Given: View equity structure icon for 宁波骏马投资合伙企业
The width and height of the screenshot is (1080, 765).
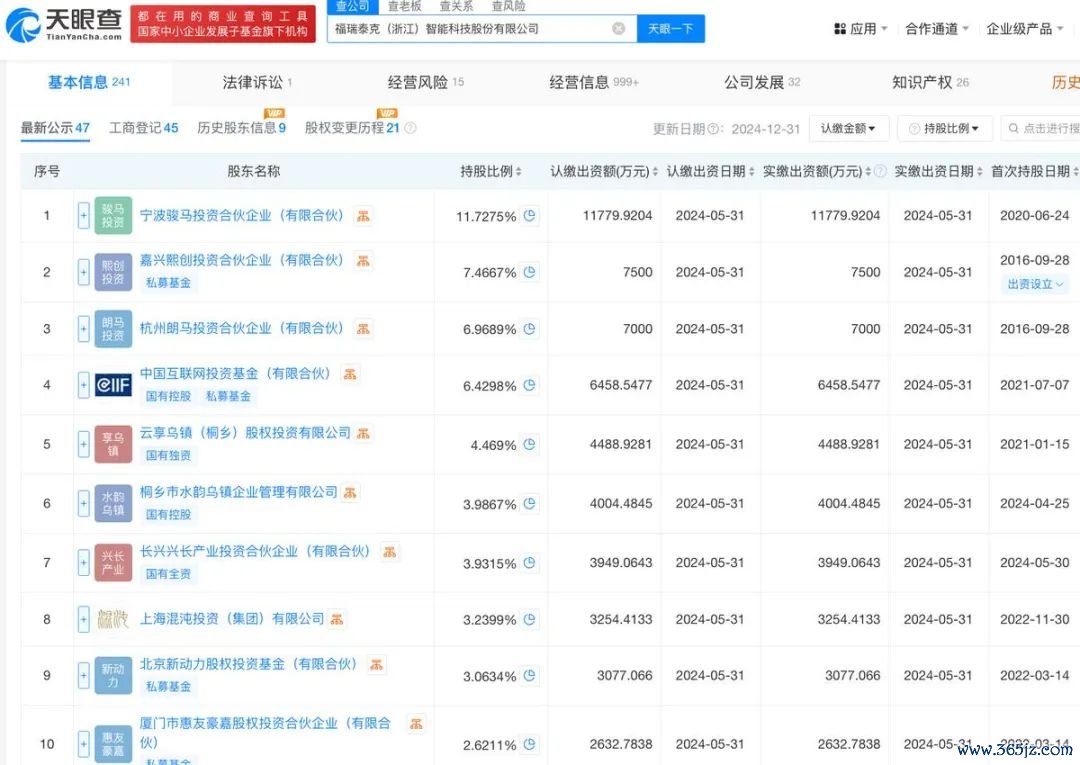Looking at the screenshot, I should pos(363,216).
